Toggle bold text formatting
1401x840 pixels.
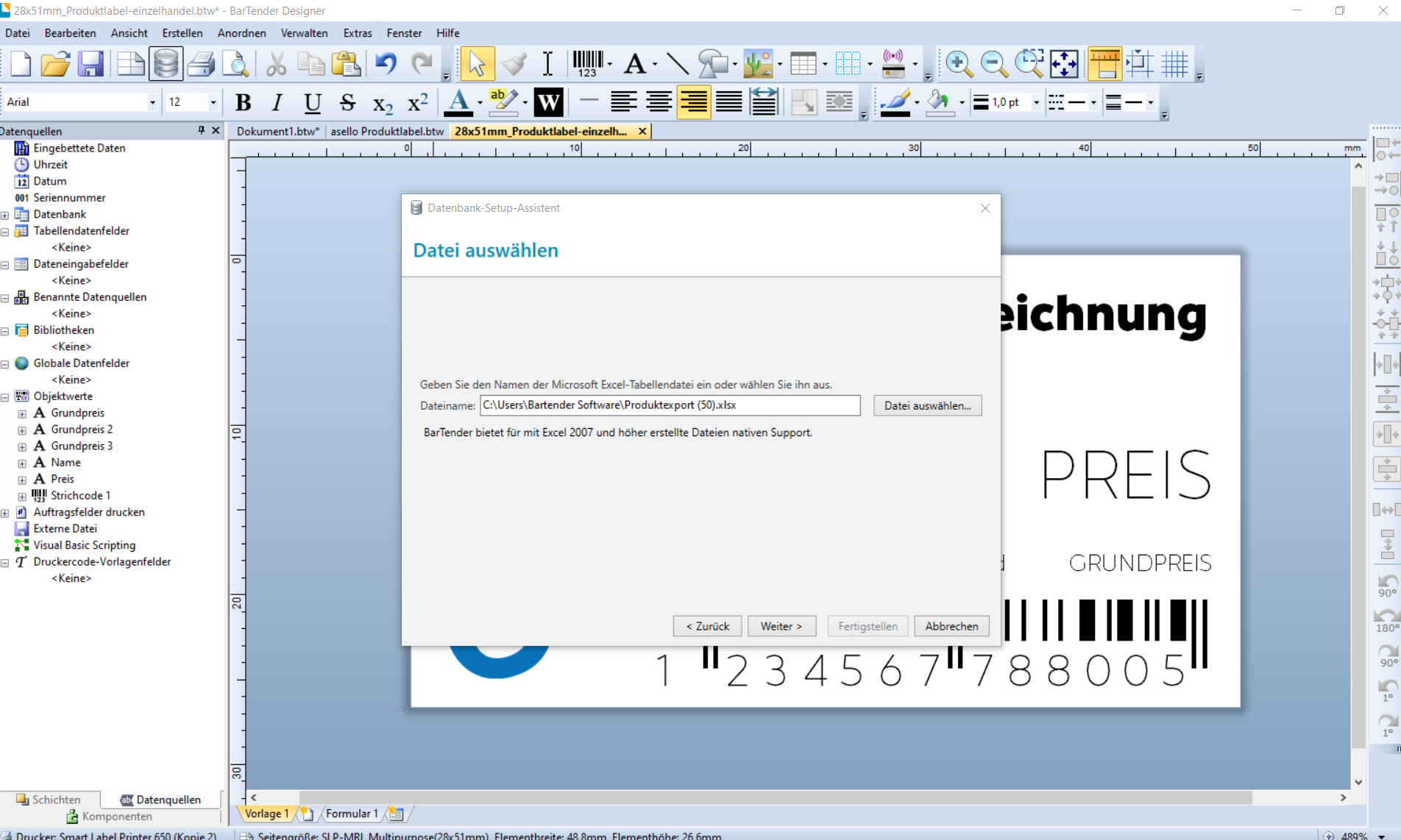[243, 103]
